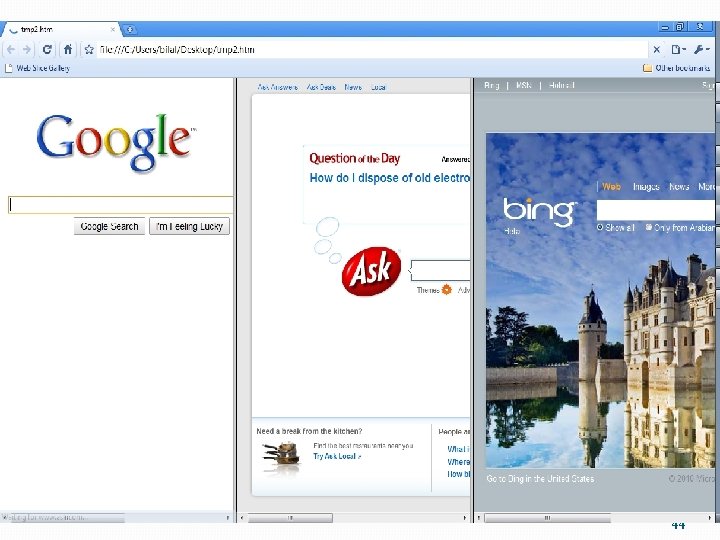Viewport: 720px width, 540px height.
Task: Click the Try Ask Local link
Action: pyautogui.click(x=337, y=456)
